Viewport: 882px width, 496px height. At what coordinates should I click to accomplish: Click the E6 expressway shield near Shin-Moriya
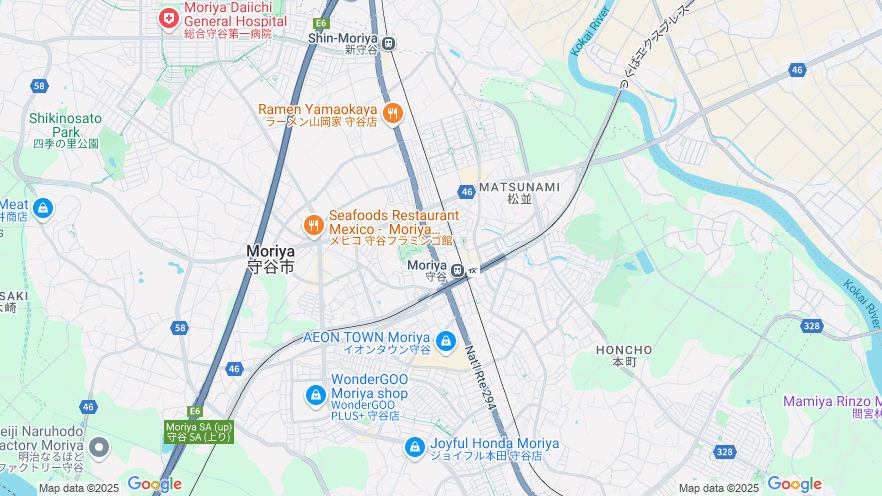coord(321,23)
